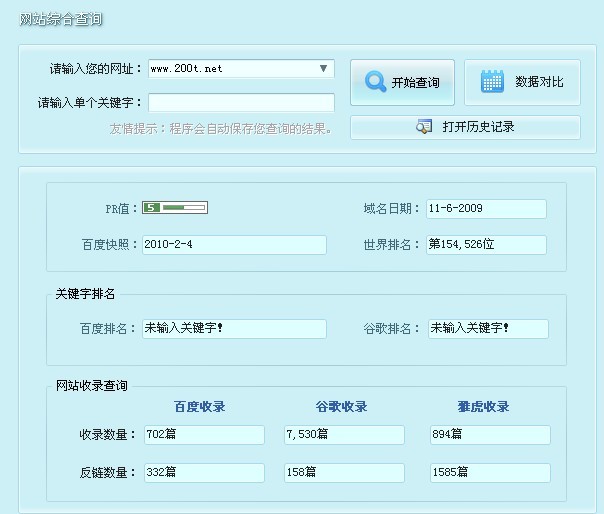Click the history icon on 打开历史记录
The image size is (604, 514).
click(x=424, y=127)
